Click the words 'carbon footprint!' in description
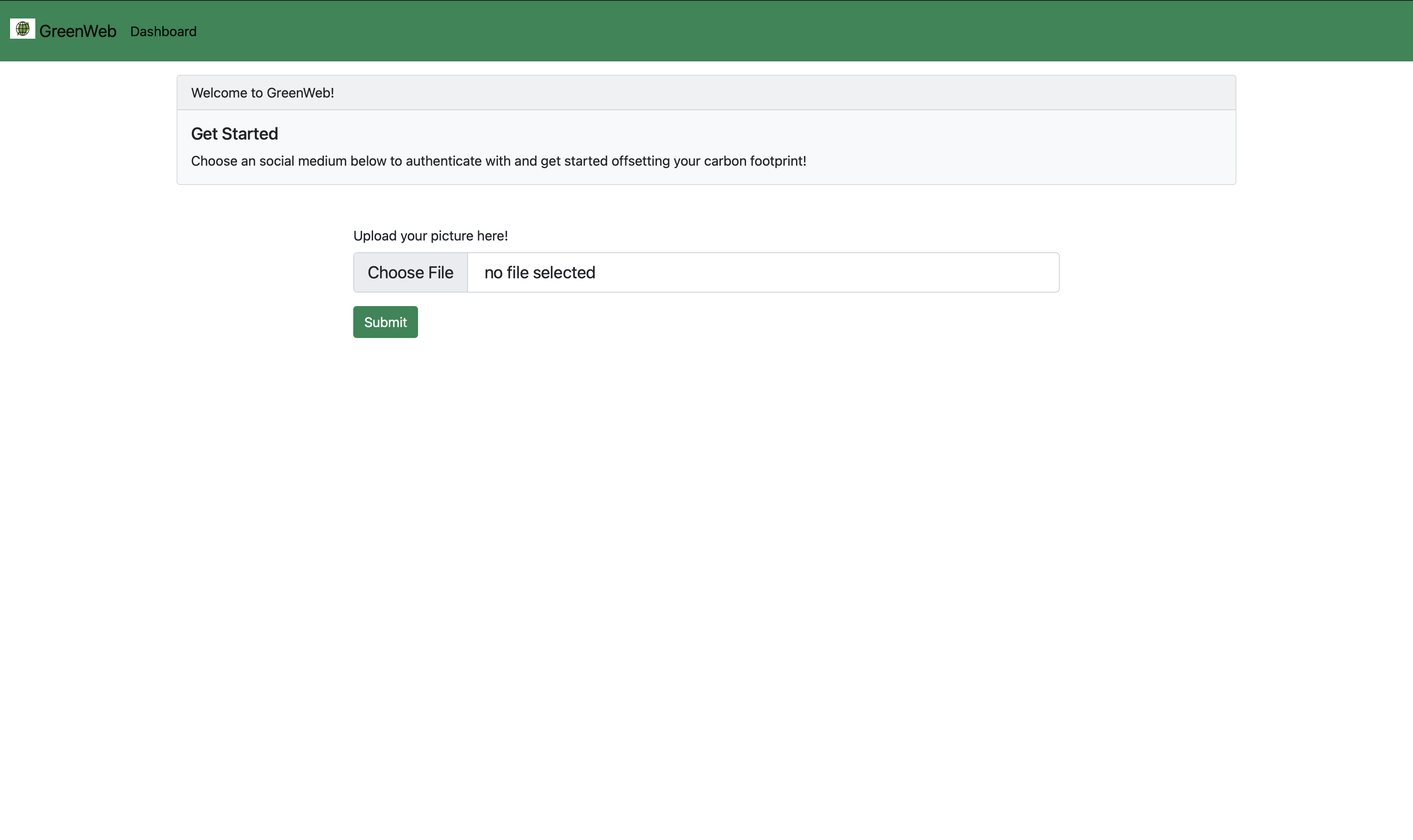This screenshot has height=840, width=1413. click(x=754, y=161)
